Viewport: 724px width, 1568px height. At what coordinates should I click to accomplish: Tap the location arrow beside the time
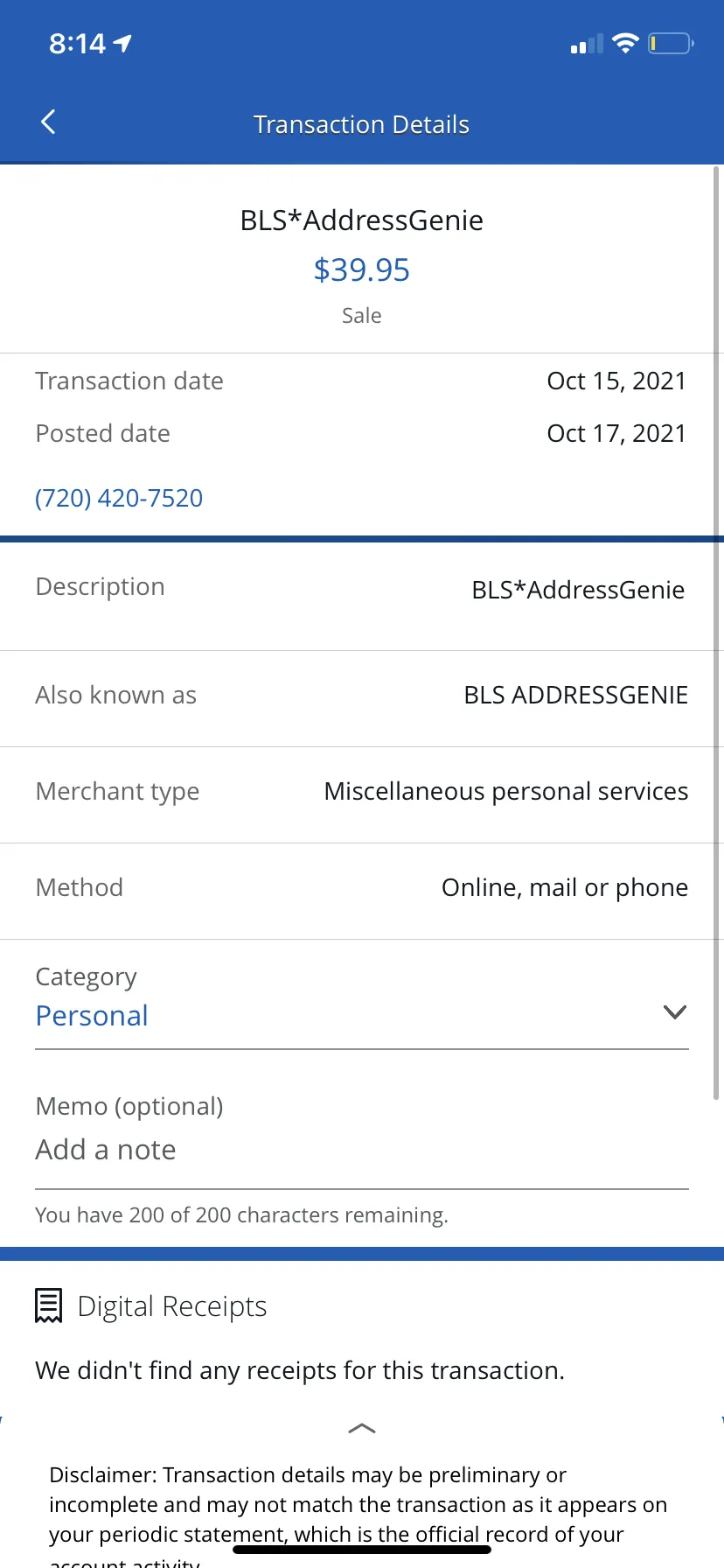click(122, 43)
